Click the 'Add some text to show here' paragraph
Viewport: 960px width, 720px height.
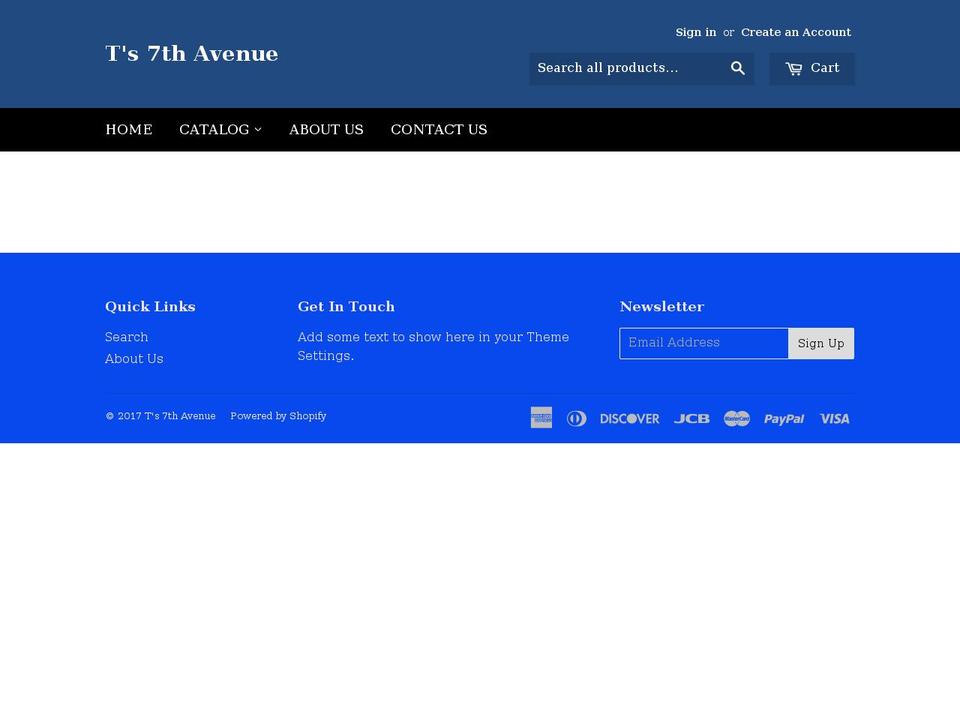point(433,347)
